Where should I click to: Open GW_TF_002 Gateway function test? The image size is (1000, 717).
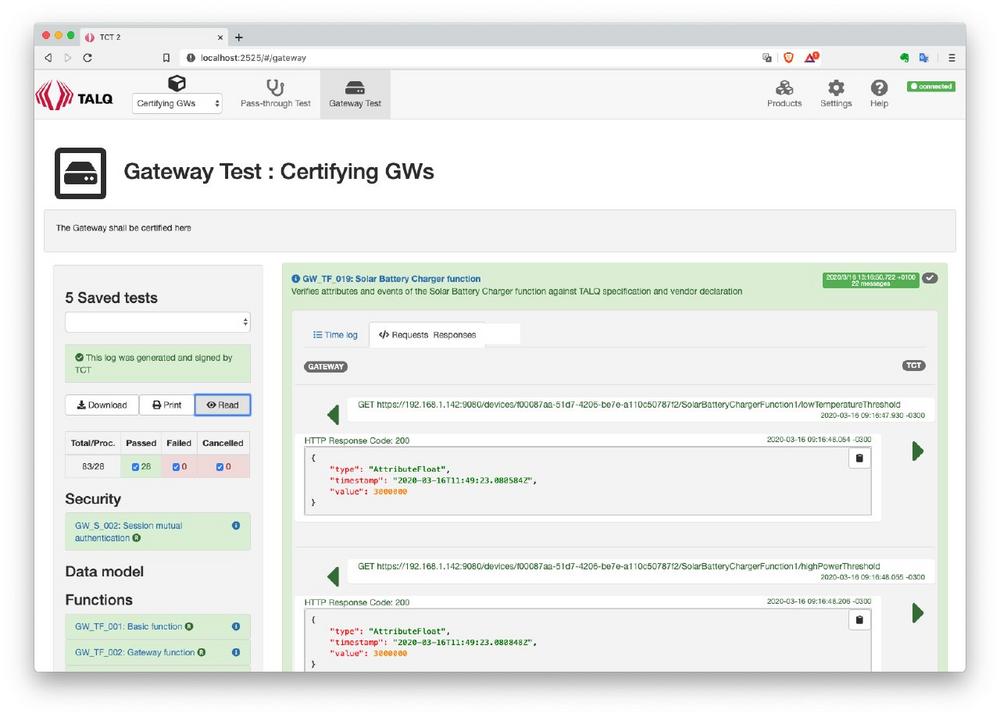[135, 652]
